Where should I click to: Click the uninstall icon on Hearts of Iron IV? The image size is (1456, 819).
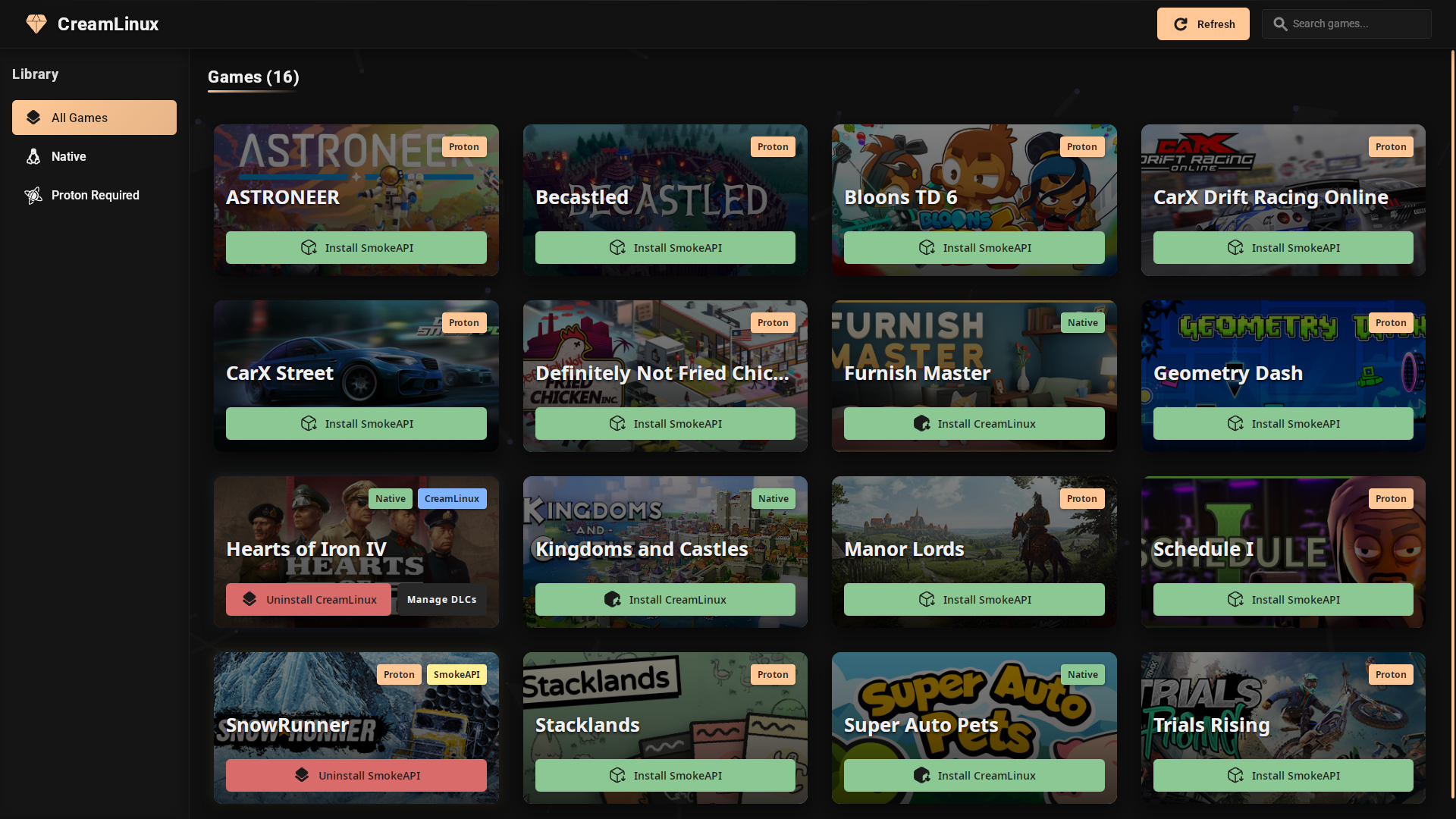click(249, 599)
